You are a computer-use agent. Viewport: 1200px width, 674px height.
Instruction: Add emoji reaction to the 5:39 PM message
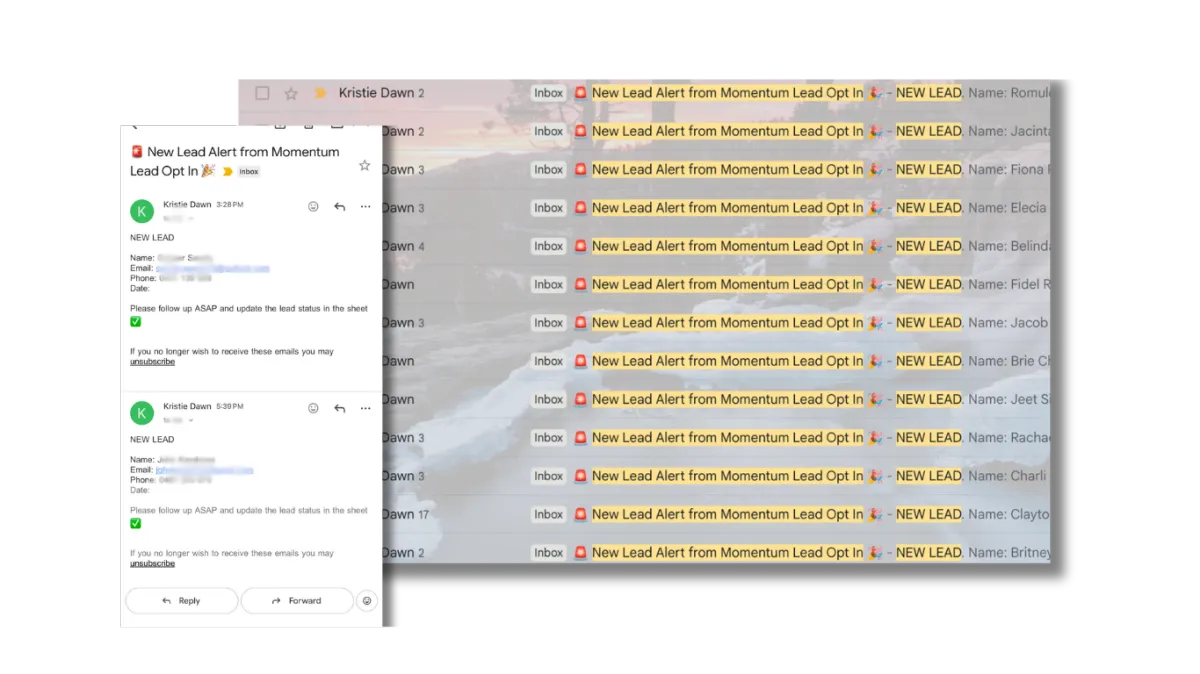tap(313, 408)
